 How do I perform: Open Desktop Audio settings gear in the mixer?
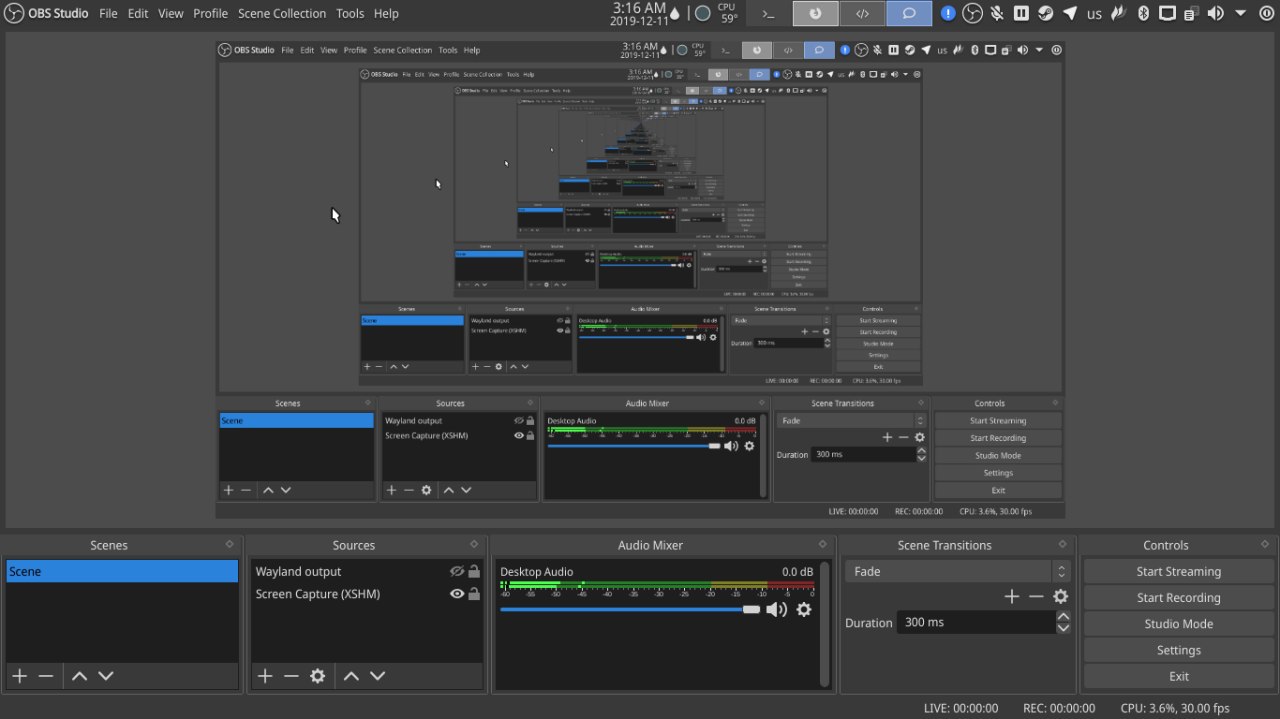(803, 609)
